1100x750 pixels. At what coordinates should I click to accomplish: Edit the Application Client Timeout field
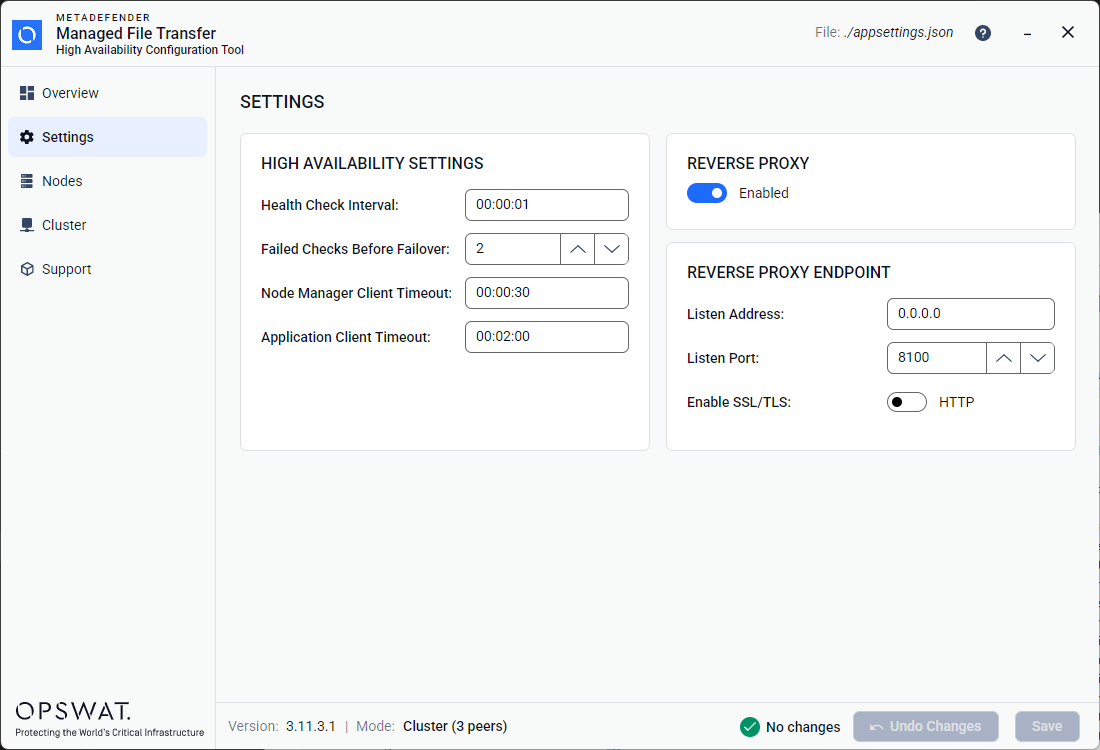pyautogui.click(x=546, y=337)
